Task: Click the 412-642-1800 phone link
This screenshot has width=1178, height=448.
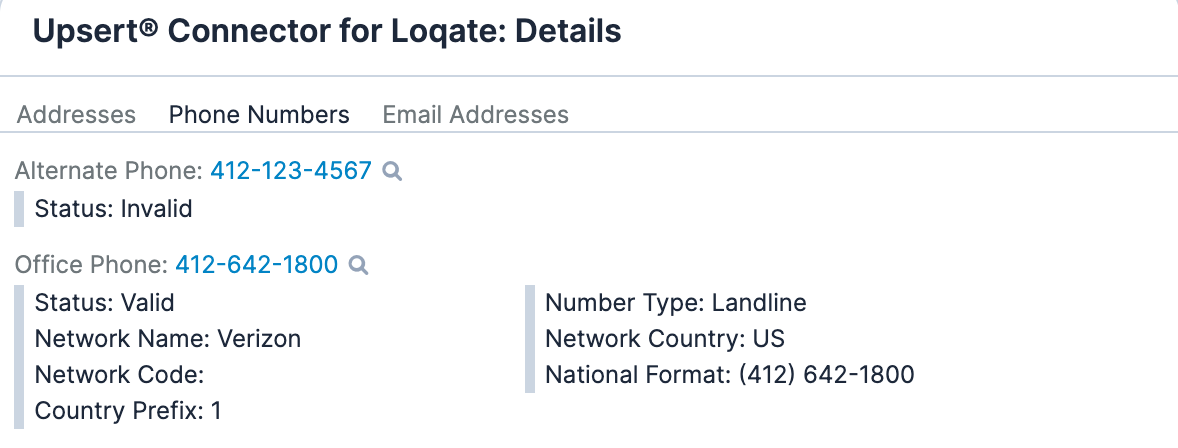Action: 257,265
